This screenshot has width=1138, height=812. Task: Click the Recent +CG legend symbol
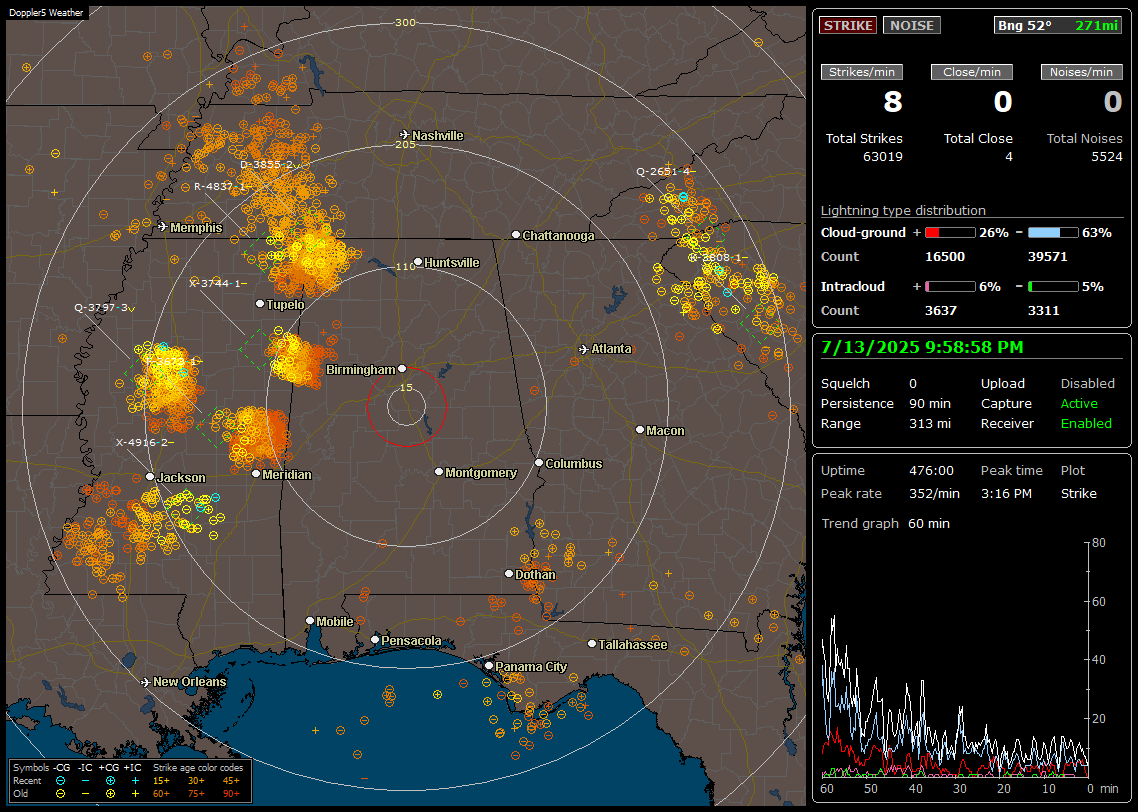110,781
